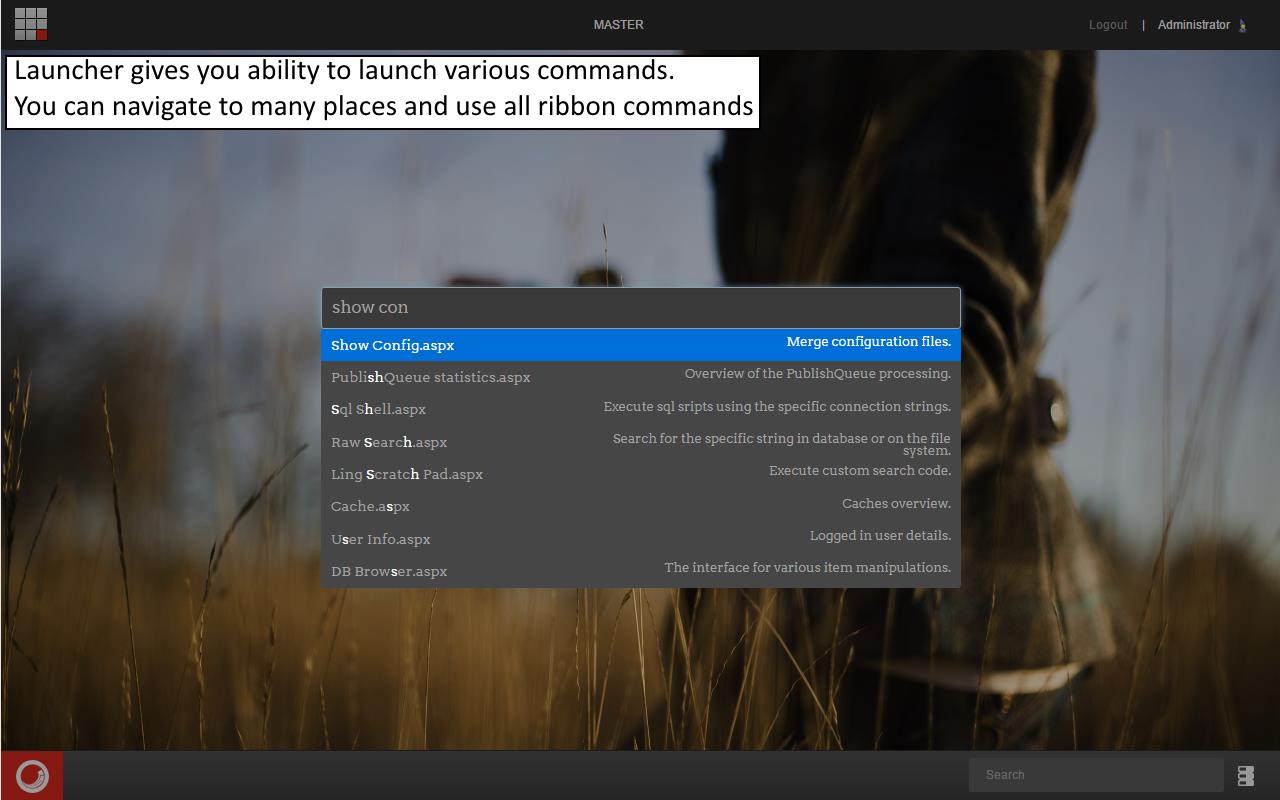Click the Logout link
The height and width of the screenshot is (800, 1280).
point(1108,25)
